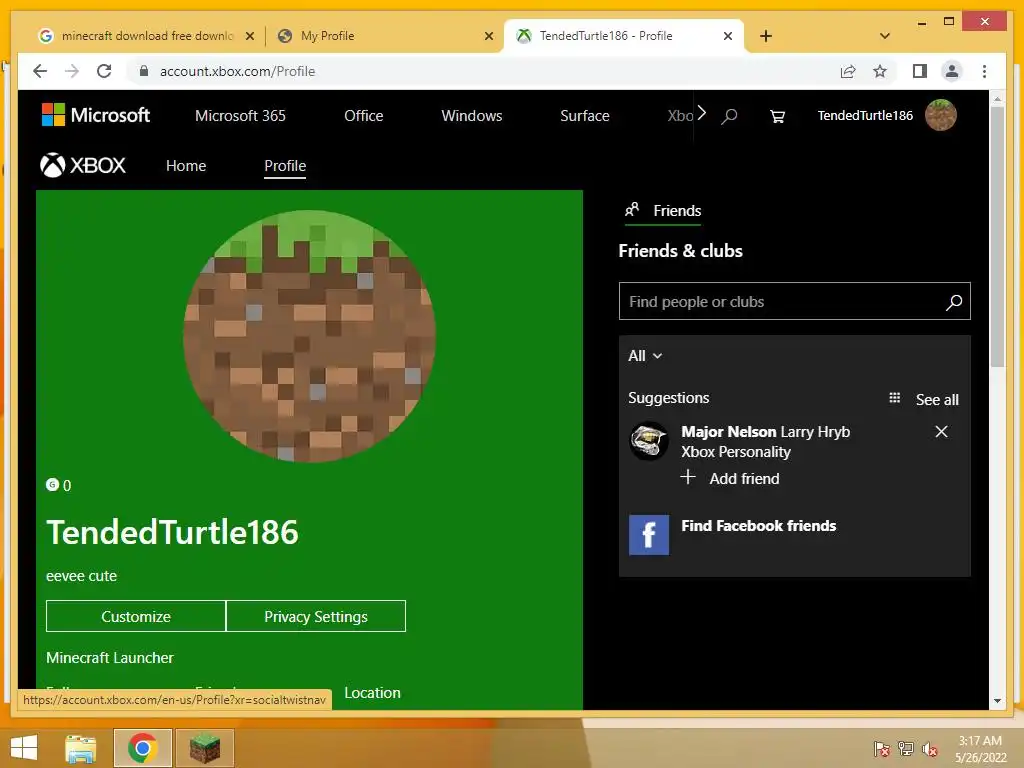1024x768 pixels.
Task: Open a new browser tab
Action: (x=766, y=36)
